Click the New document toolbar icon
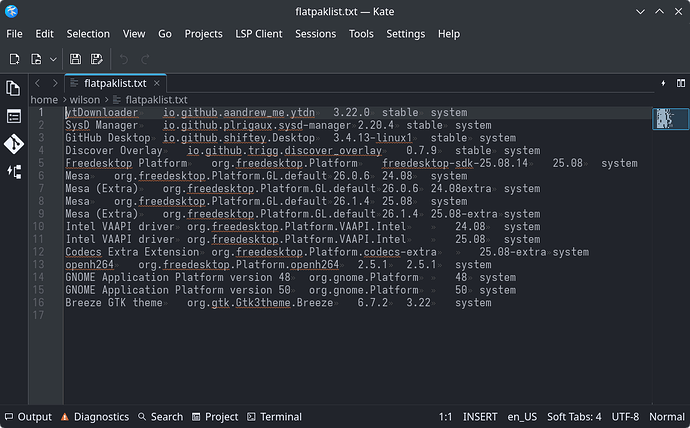This screenshot has width=690, height=428. [15, 59]
